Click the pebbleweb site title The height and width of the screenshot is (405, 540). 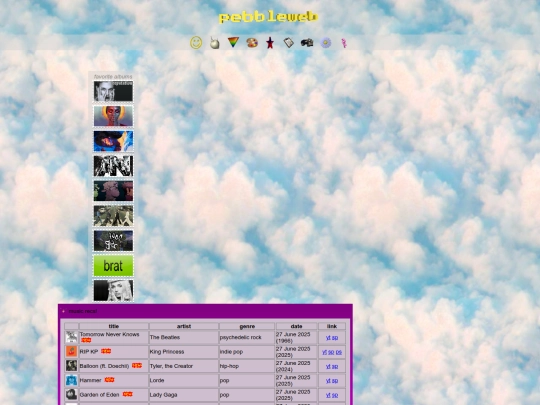(268, 17)
